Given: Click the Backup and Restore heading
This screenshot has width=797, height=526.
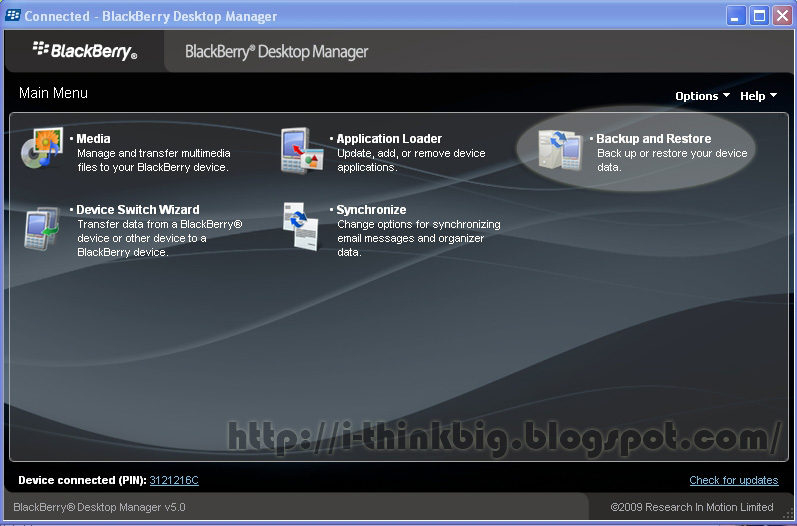Looking at the screenshot, I should point(653,138).
